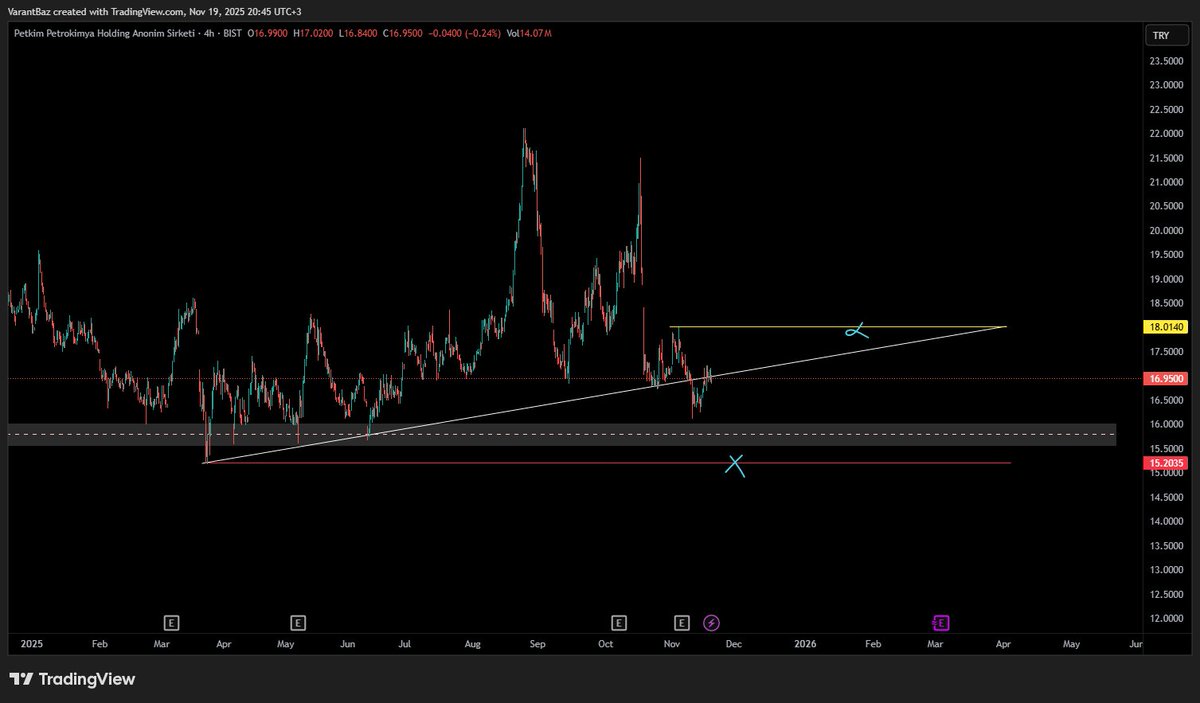Open the purple earnings marker in 2026

click(x=941, y=623)
